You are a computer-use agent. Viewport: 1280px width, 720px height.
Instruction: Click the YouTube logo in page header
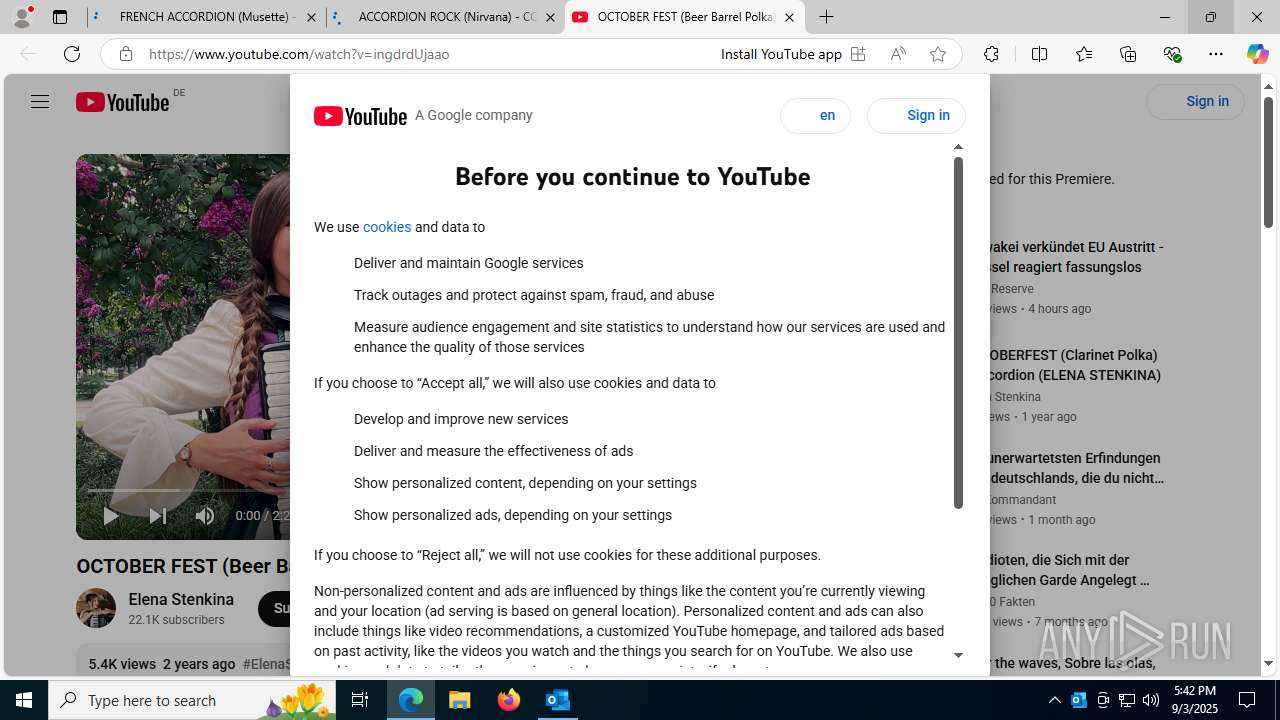123,102
